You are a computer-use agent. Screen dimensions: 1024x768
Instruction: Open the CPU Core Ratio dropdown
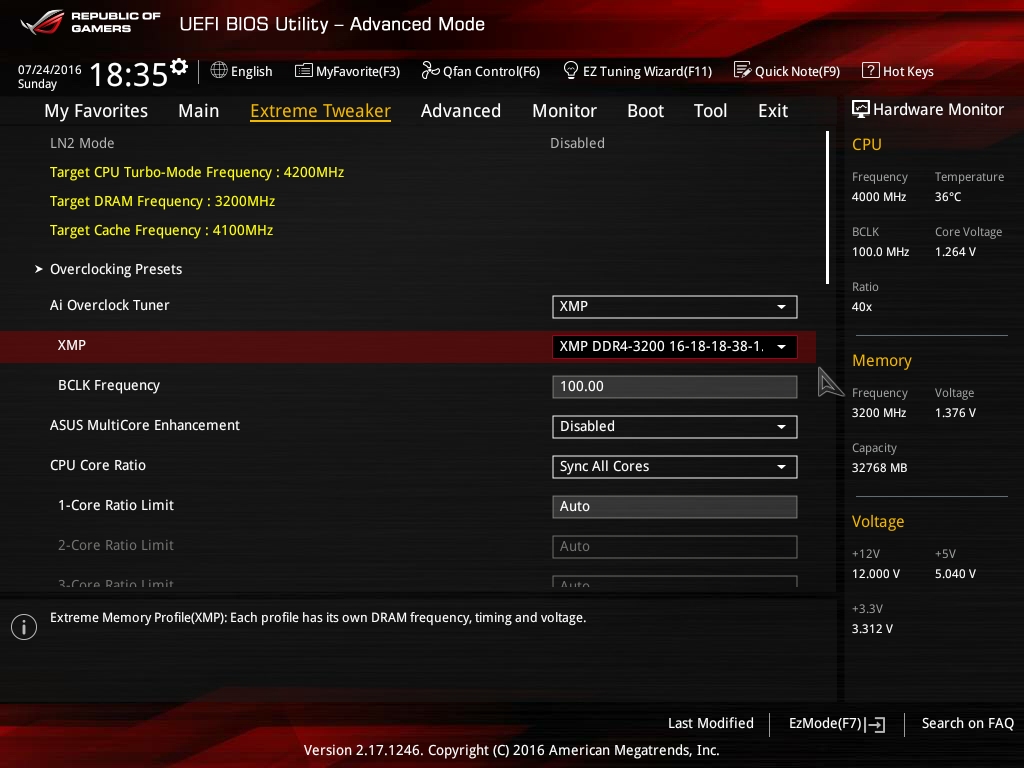pyautogui.click(x=675, y=466)
